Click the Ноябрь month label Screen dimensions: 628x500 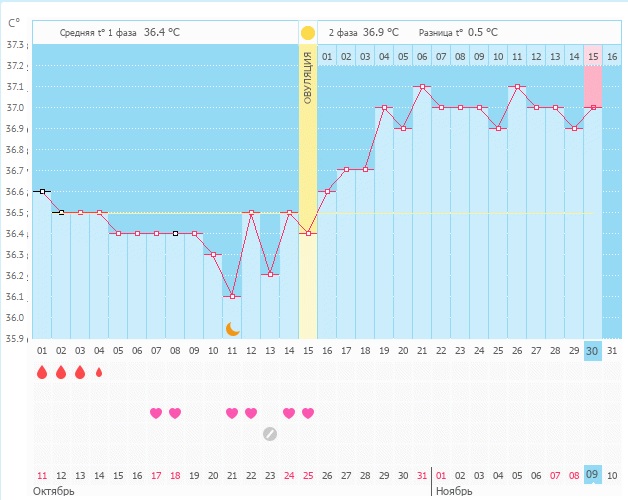pos(455,491)
